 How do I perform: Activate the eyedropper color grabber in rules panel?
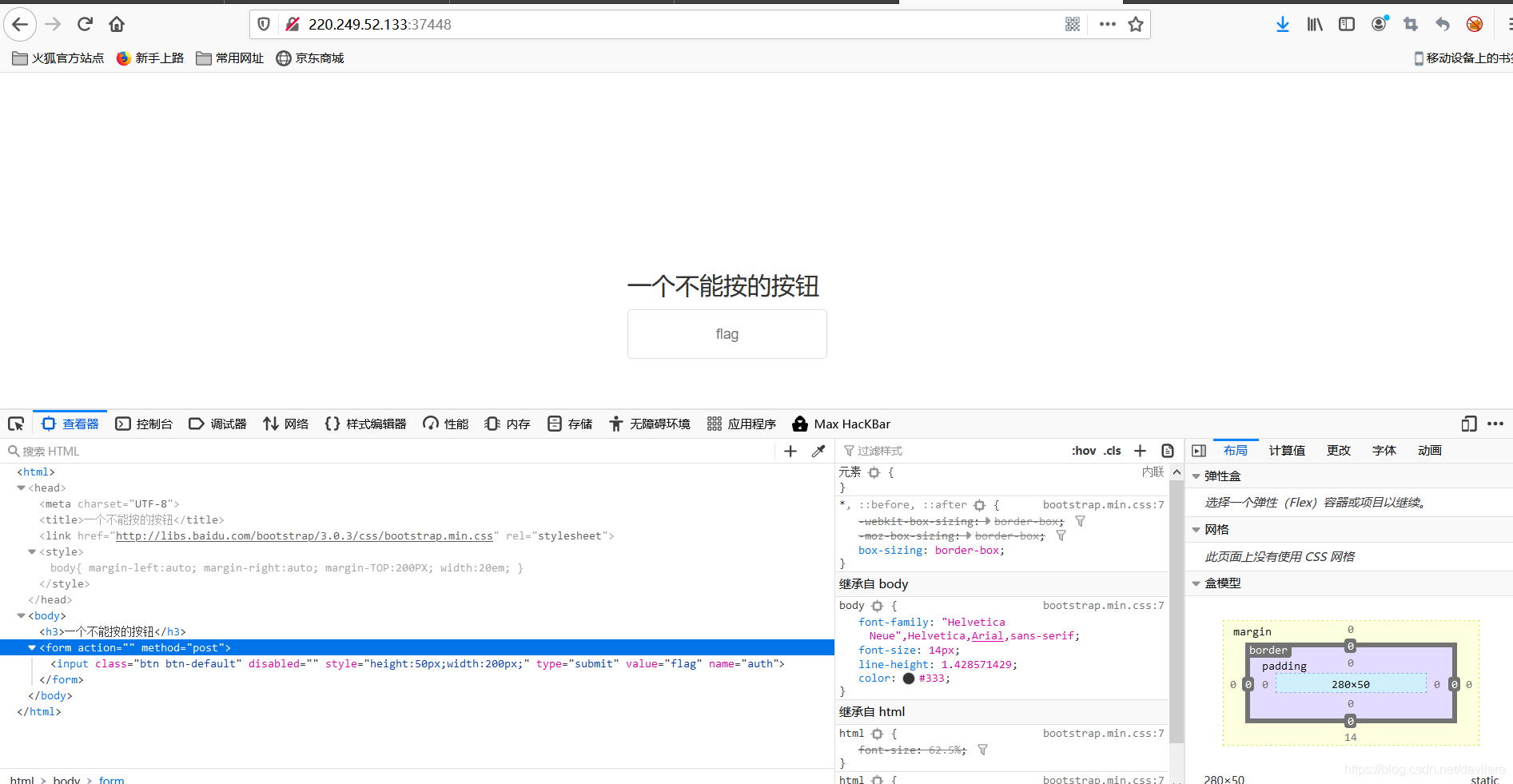click(818, 451)
